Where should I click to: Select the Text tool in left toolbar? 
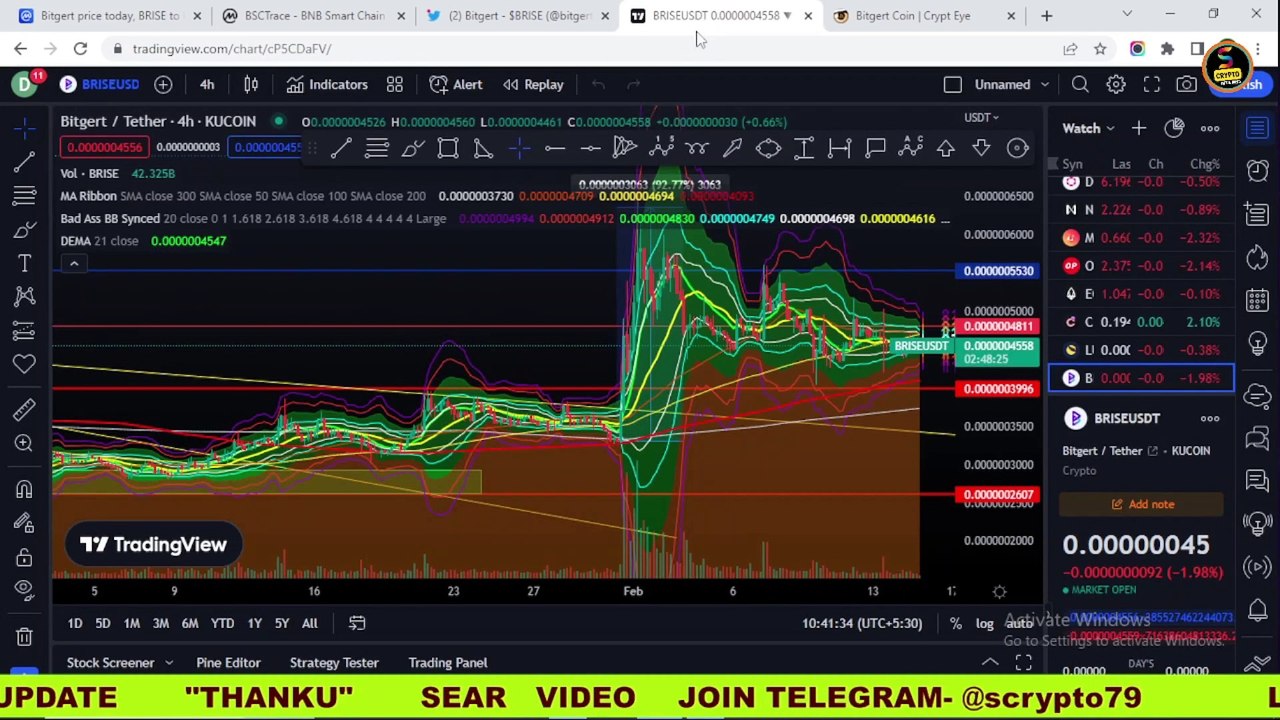25,263
